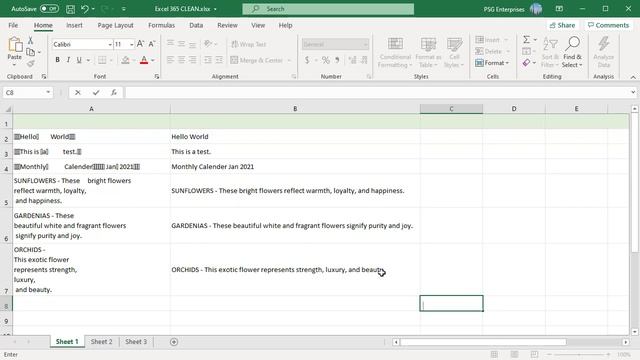Image resolution: width=640 pixels, height=360 pixels.
Task: Click the Format Painter brush icon
Action: point(31,64)
